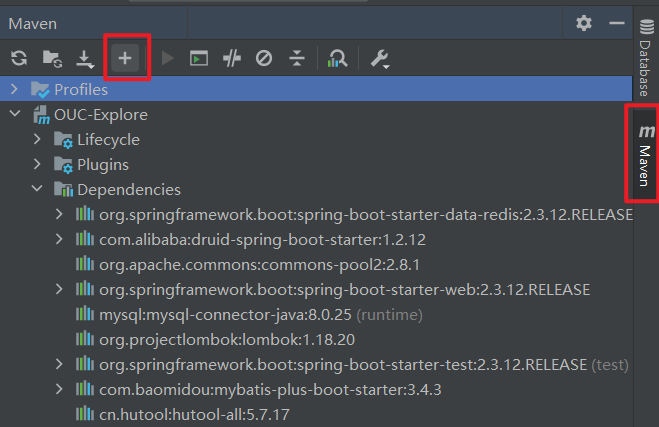Expand mybatis-plus-boot-starter dependency
This screenshot has height=427, width=659.
59,389
